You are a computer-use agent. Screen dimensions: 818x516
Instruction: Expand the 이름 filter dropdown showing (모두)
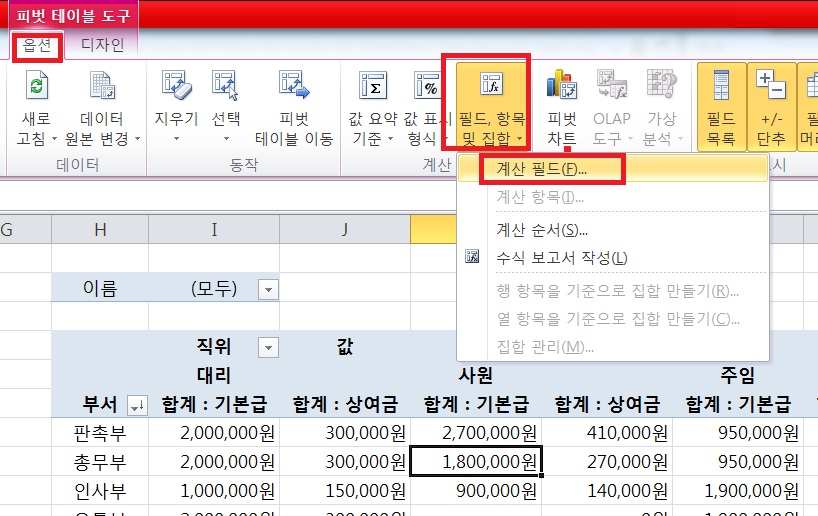coord(267,290)
